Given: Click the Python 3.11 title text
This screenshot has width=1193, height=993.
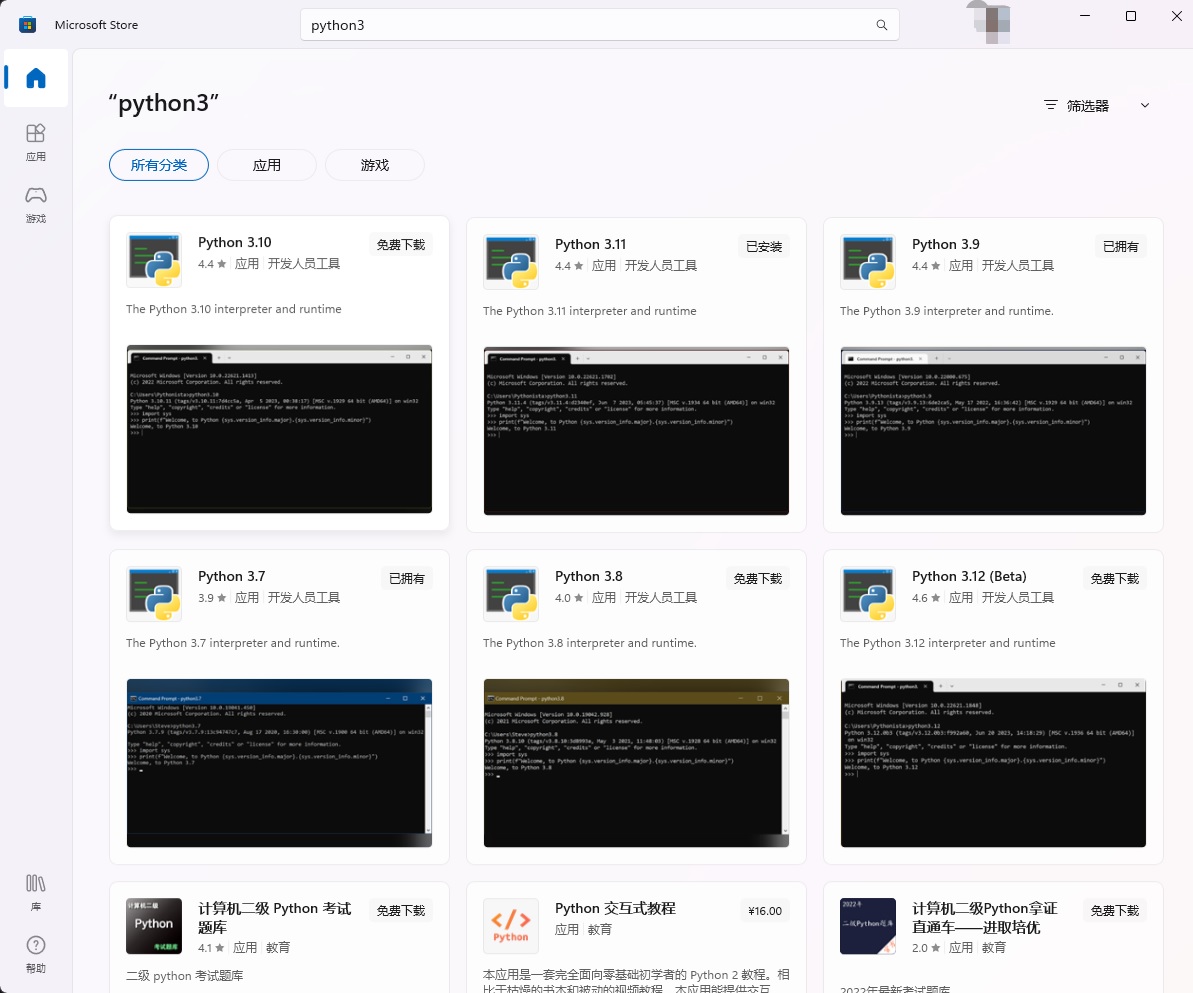Looking at the screenshot, I should click(x=590, y=244).
